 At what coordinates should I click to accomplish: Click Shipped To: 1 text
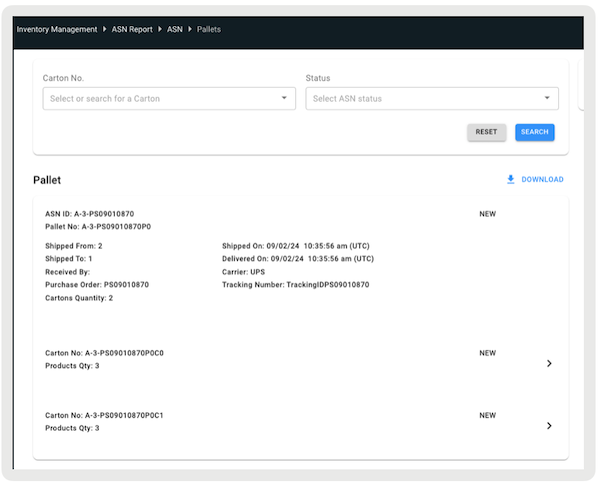68,259
